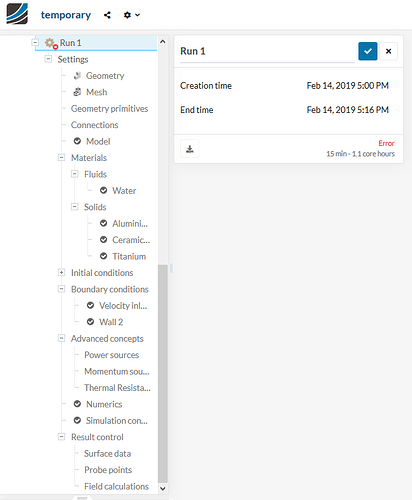The image size is (412, 500).
Task: Cancel renaming with the X button
Action: pos(388,51)
